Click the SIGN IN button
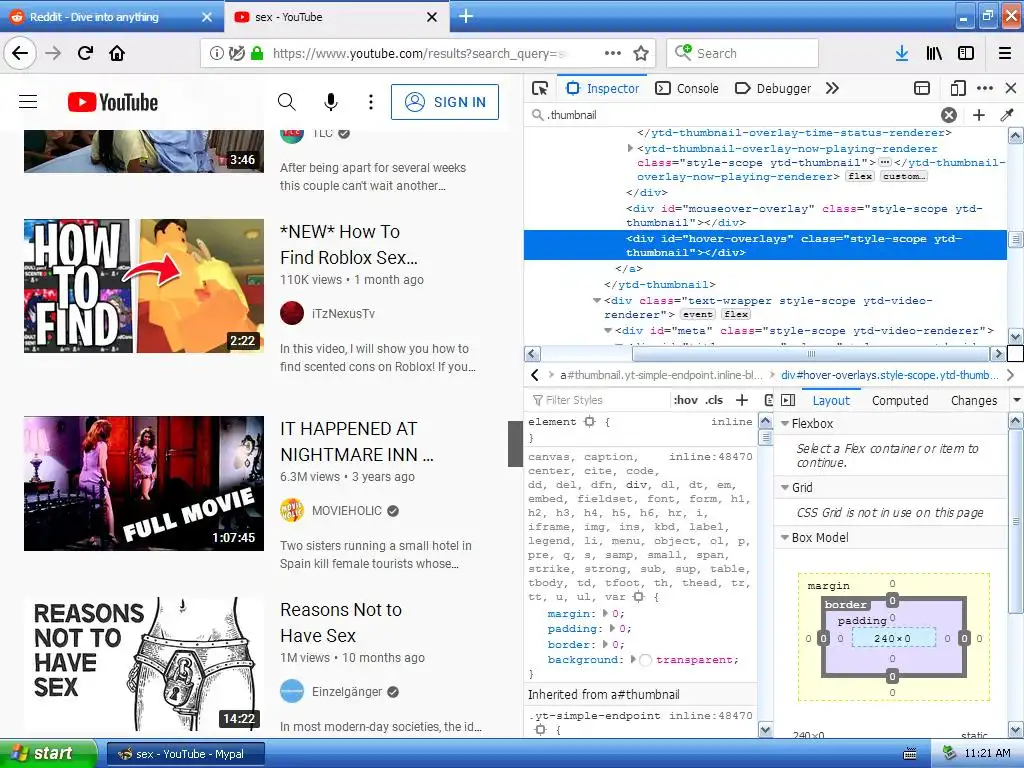 [x=445, y=102]
